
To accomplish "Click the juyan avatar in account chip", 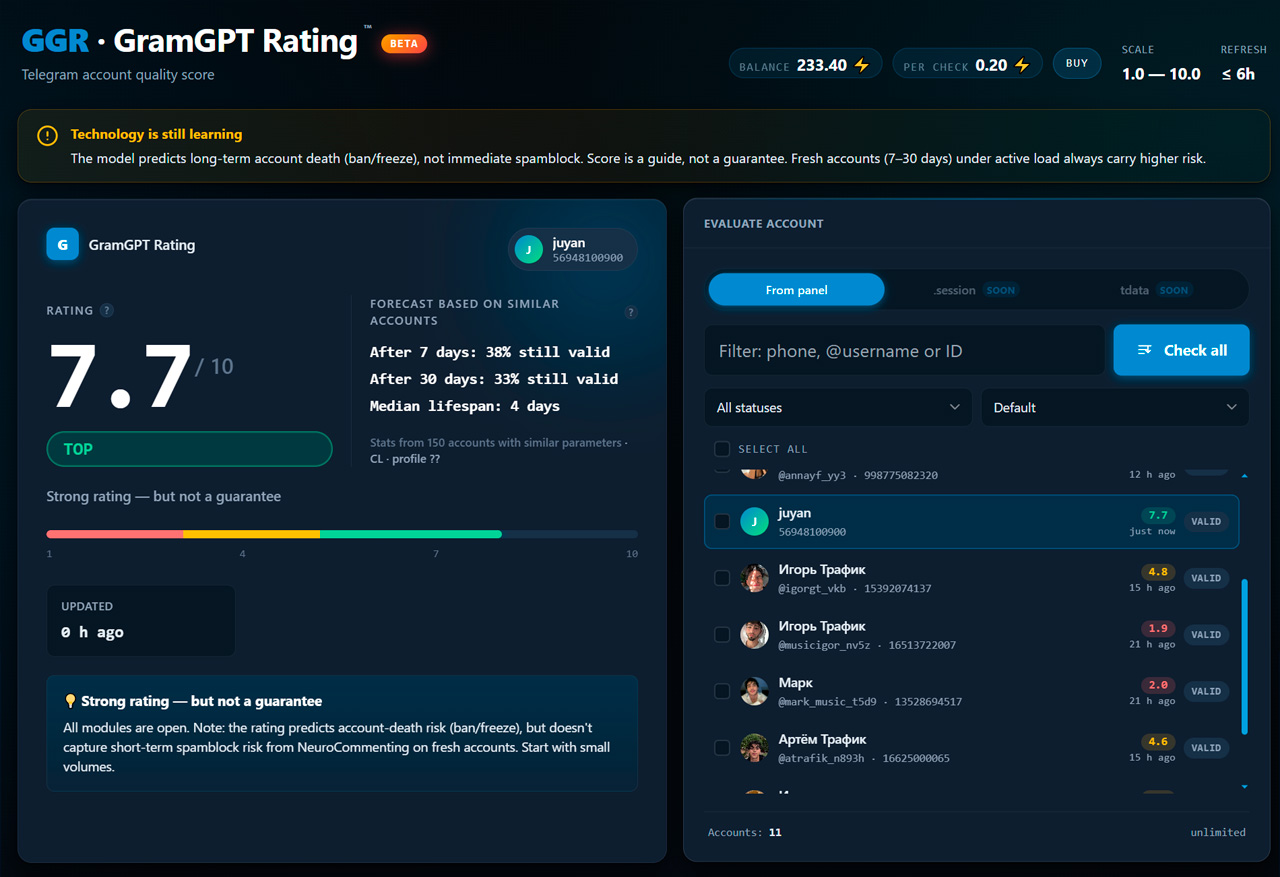I will (x=529, y=250).
